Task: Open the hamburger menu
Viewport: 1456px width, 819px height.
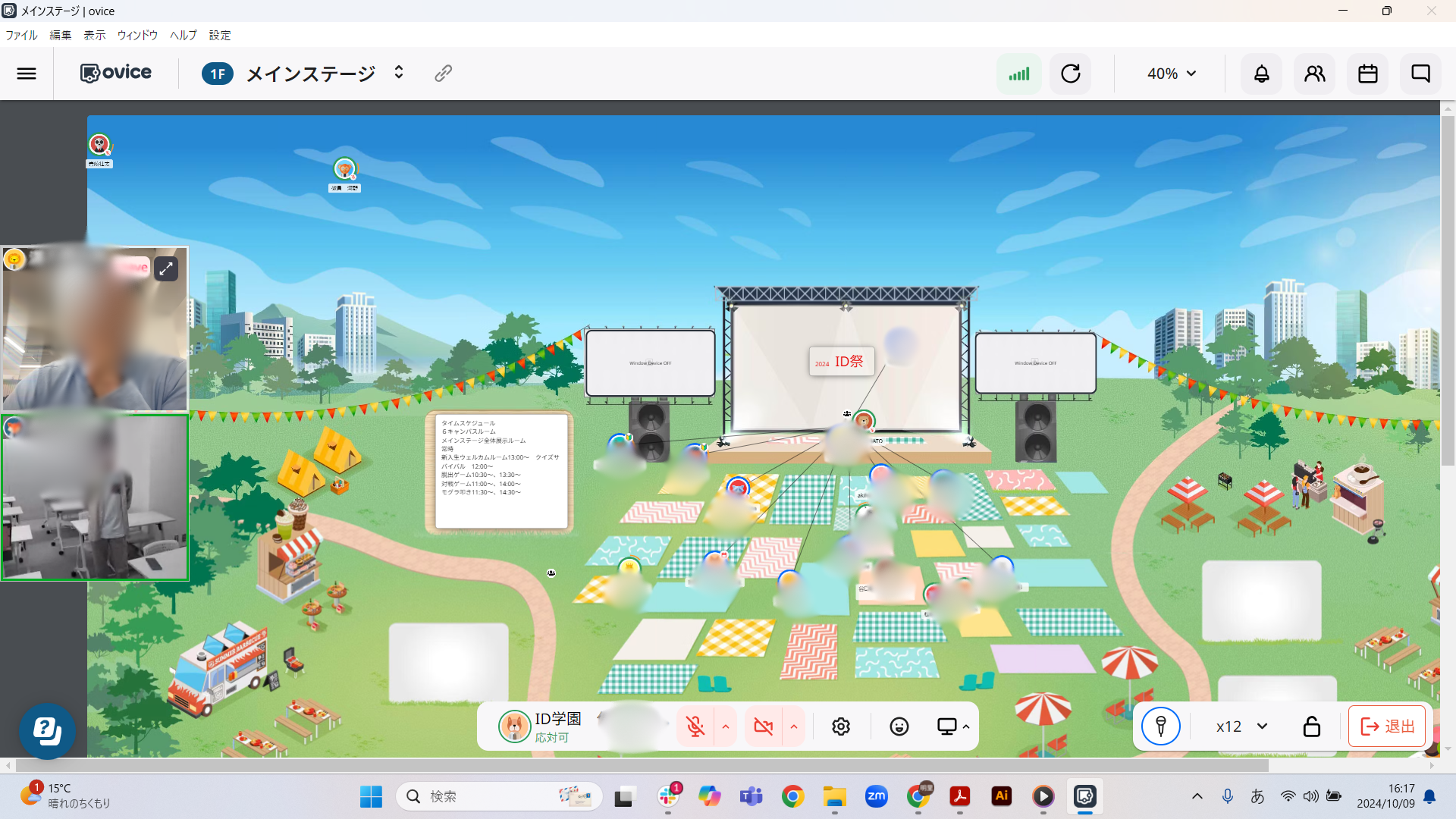Action: coord(27,74)
